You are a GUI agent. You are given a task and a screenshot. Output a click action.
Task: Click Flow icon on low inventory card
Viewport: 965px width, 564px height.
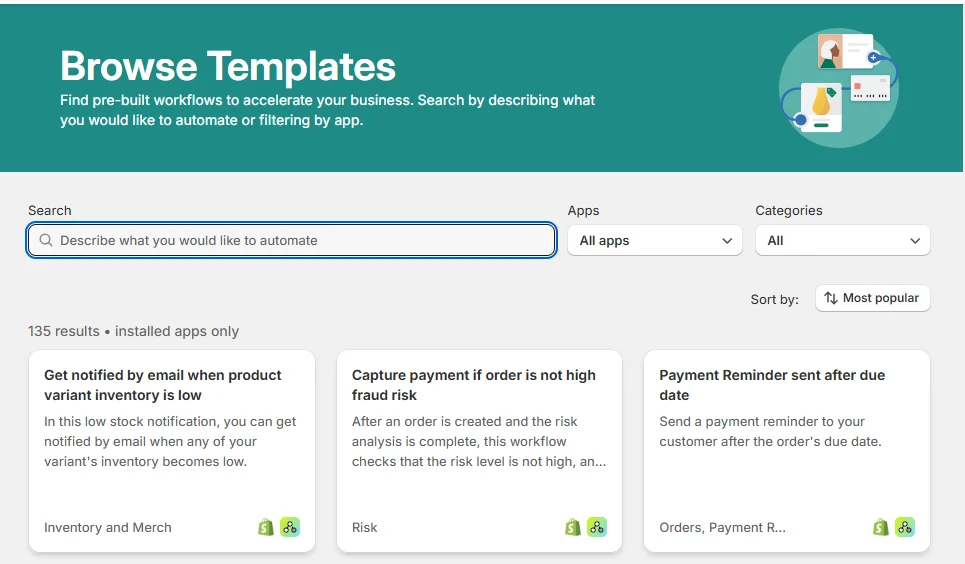click(x=290, y=527)
